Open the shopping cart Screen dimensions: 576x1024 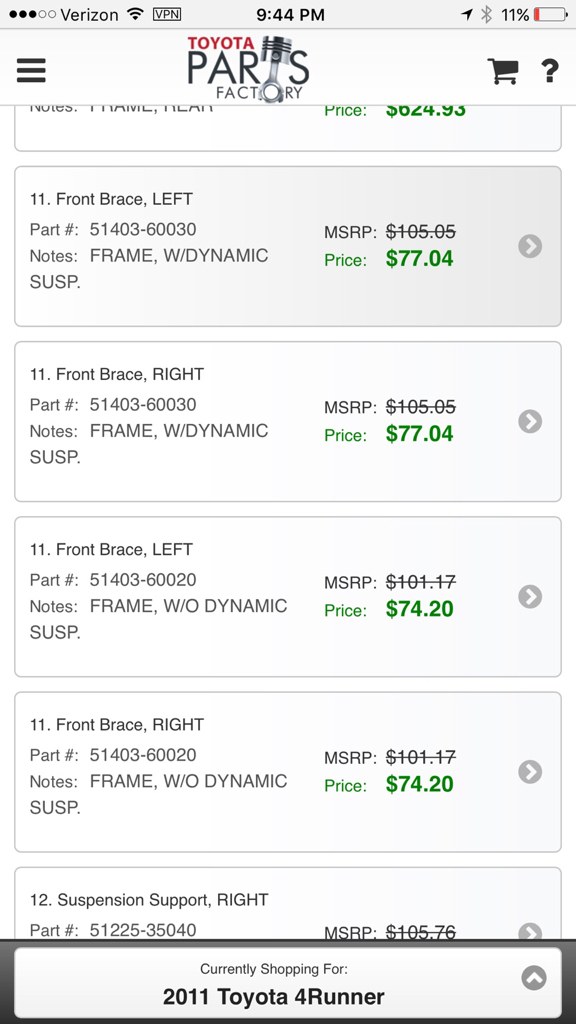click(503, 71)
